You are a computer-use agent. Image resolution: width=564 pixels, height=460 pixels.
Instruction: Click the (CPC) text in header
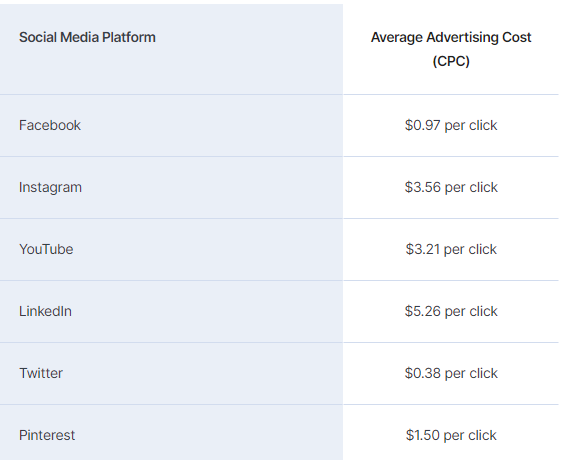click(x=451, y=61)
